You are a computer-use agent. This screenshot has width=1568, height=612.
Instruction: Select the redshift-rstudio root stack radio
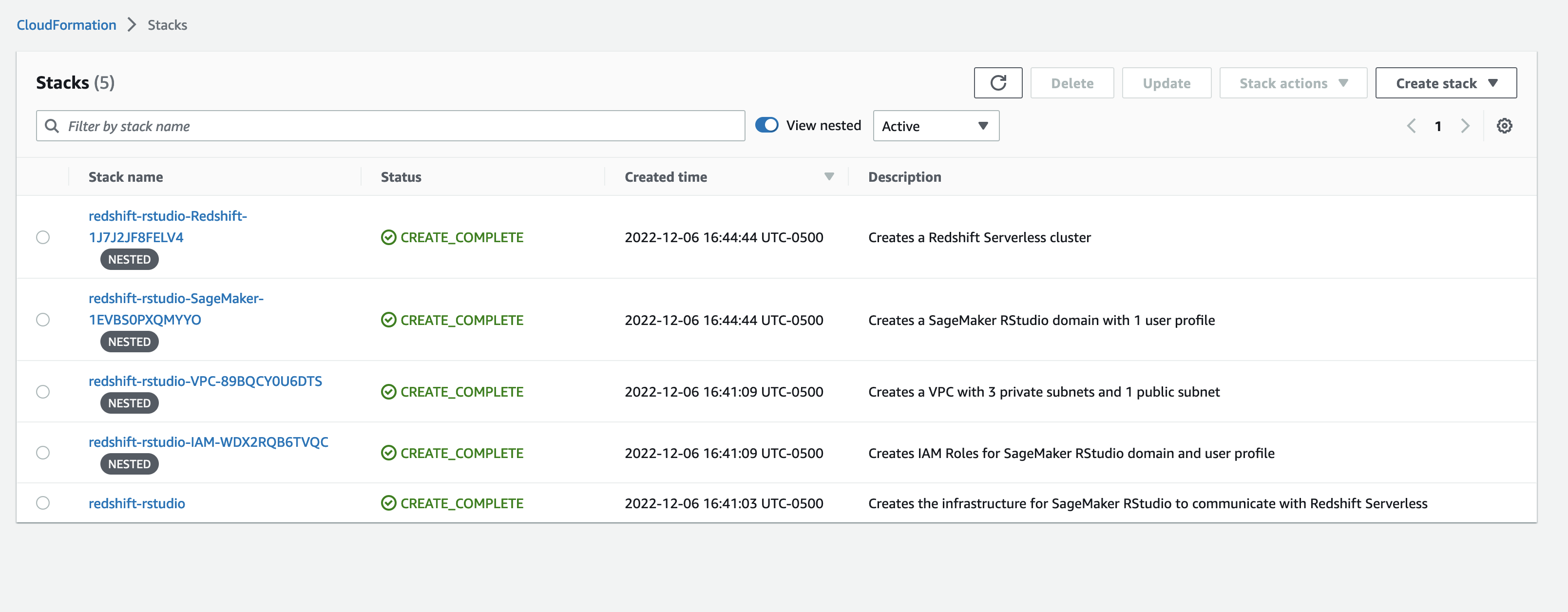pos(42,503)
